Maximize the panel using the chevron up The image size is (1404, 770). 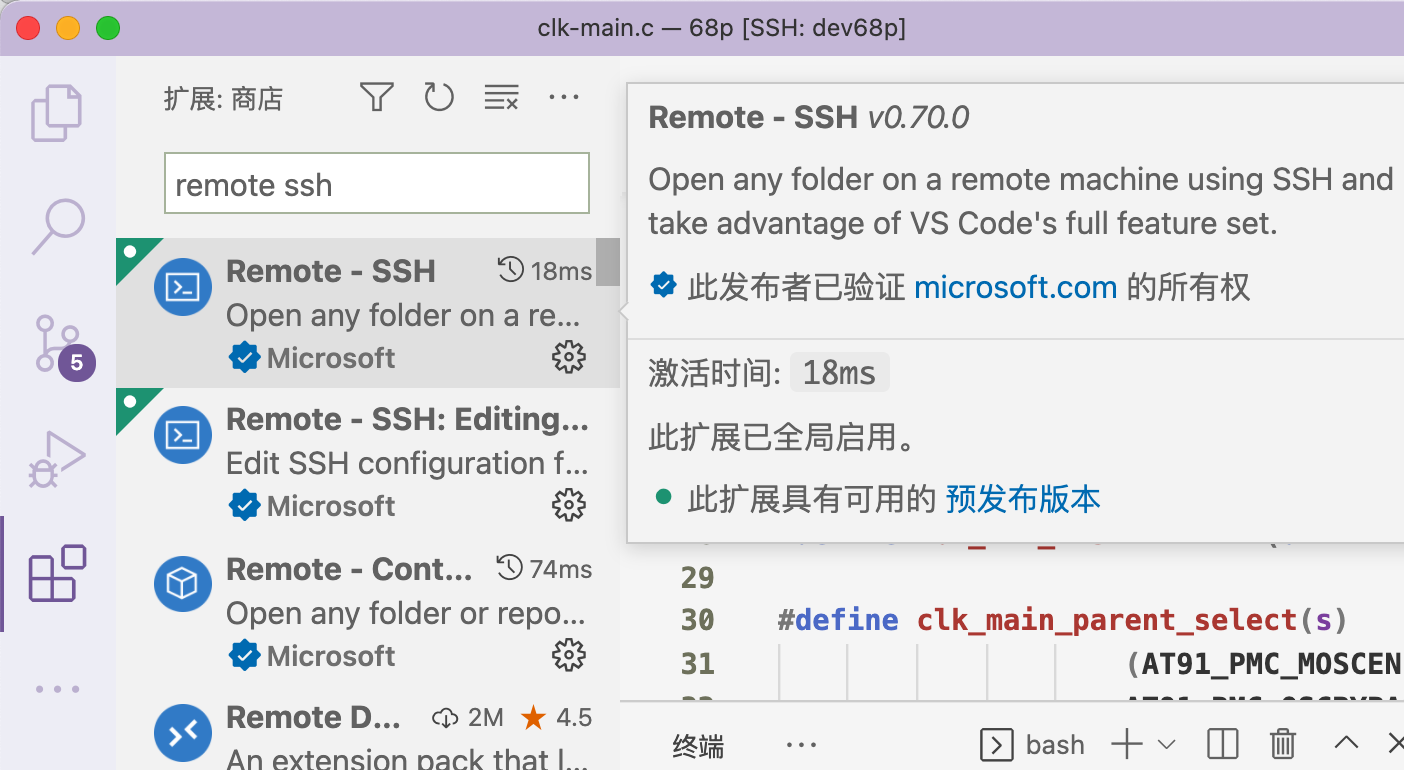[x=1346, y=743]
